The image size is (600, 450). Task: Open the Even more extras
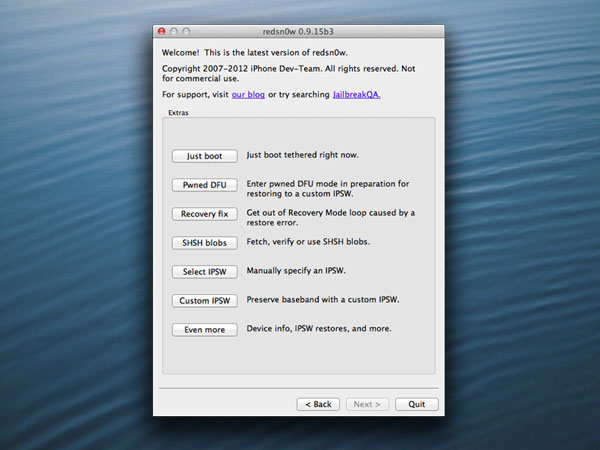204,329
